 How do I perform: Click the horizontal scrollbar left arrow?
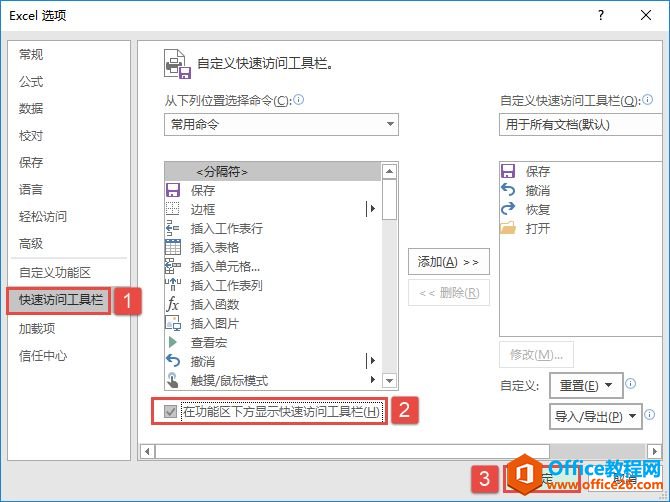pyautogui.click(x=148, y=451)
